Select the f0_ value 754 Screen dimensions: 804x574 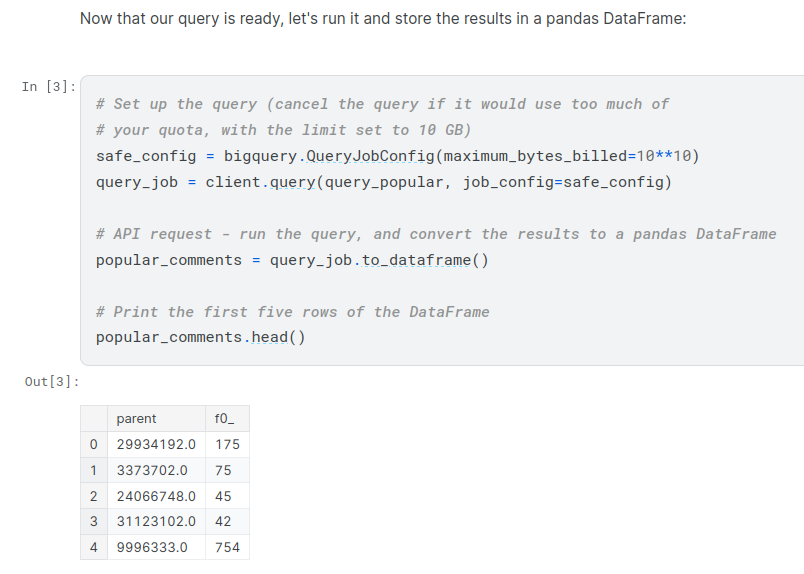(227, 547)
